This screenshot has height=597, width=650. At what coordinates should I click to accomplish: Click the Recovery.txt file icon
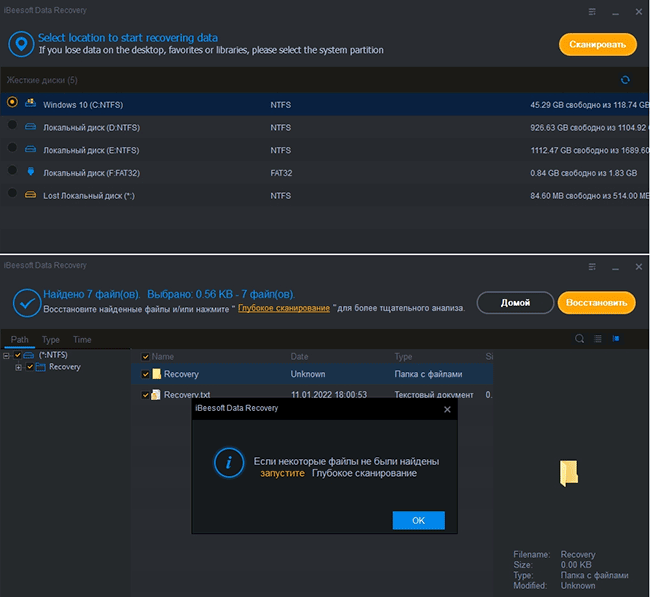click(155, 394)
